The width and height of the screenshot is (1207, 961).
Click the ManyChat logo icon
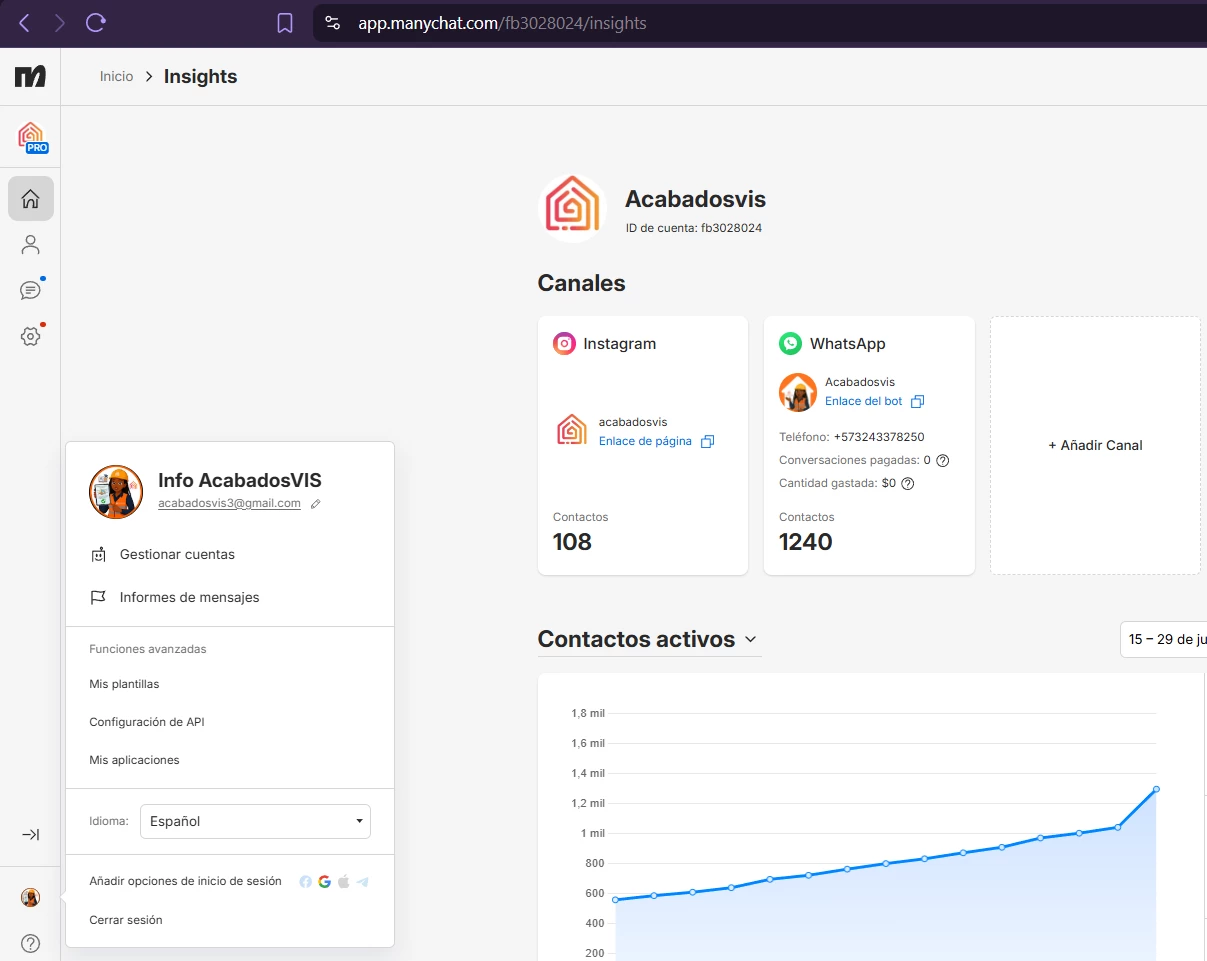tap(30, 76)
